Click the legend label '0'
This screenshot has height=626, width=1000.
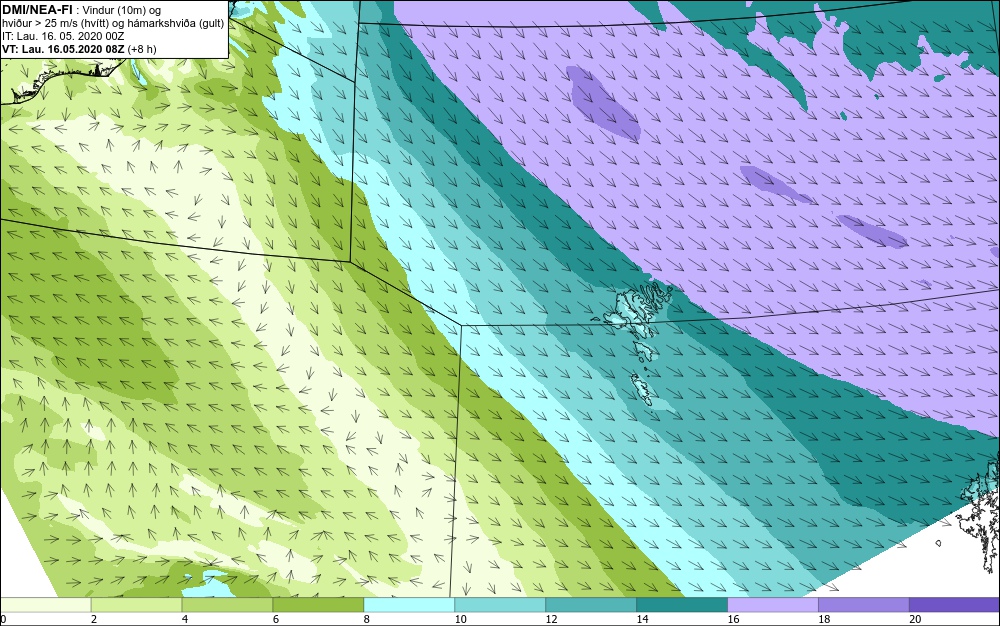click(3, 619)
